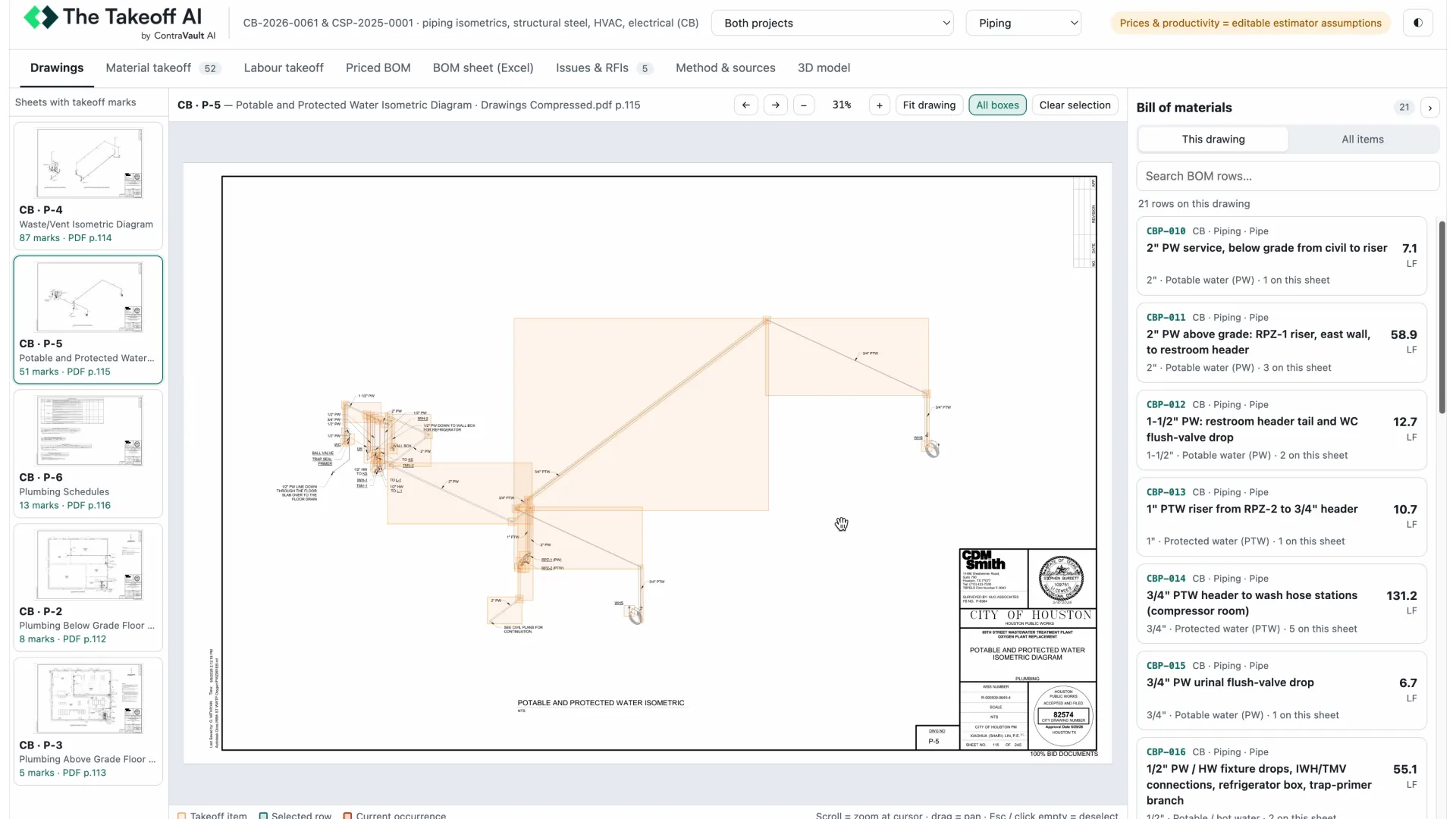
Task: Open CB · P-2 sheet thumbnail
Action: point(88,587)
